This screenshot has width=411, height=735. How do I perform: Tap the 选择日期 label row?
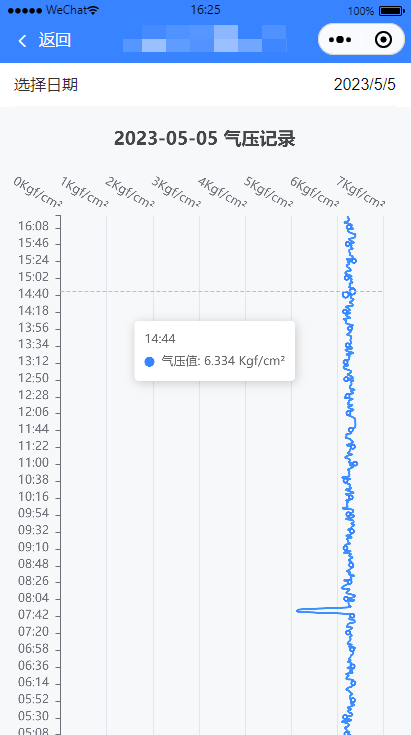205,85
